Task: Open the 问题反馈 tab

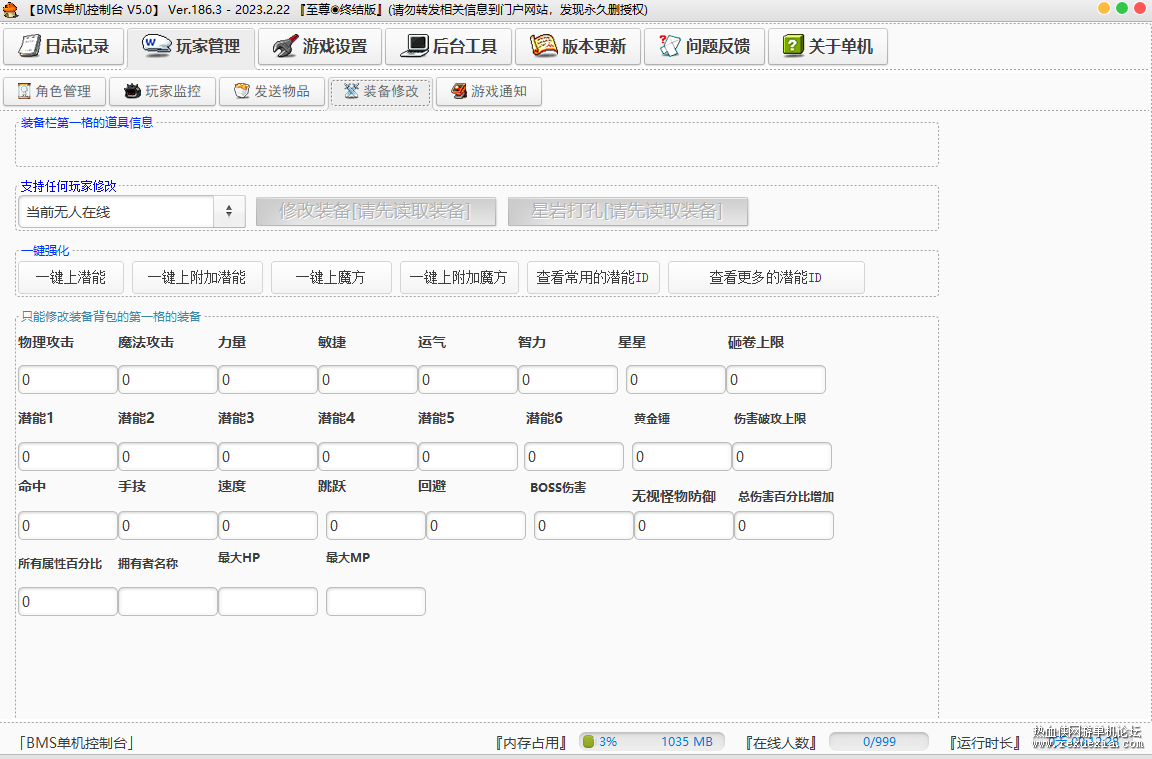Action: [705, 46]
